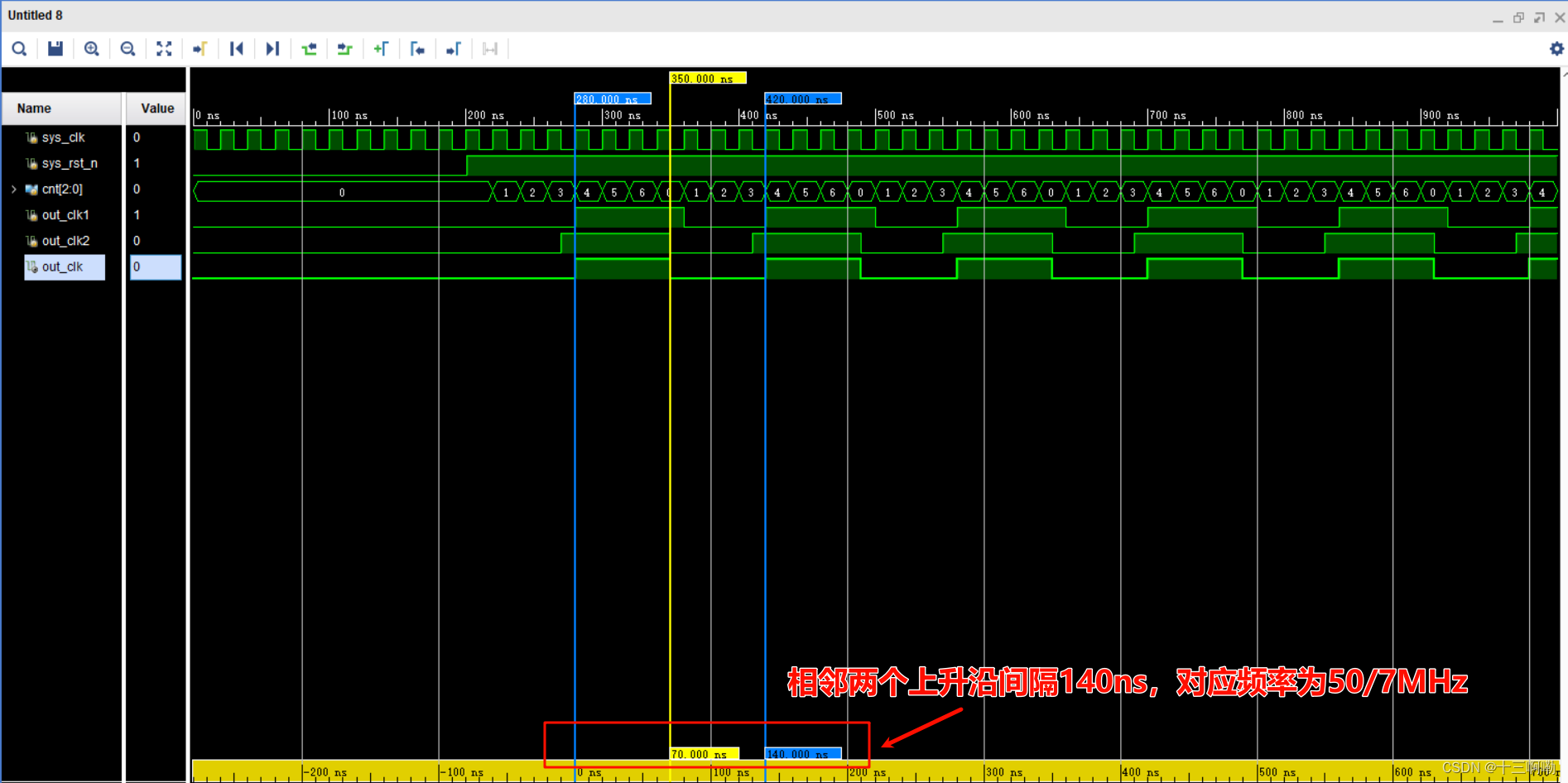Go to previous signal transition
Screen dimensions: 1568x783
click(x=309, y=49)
